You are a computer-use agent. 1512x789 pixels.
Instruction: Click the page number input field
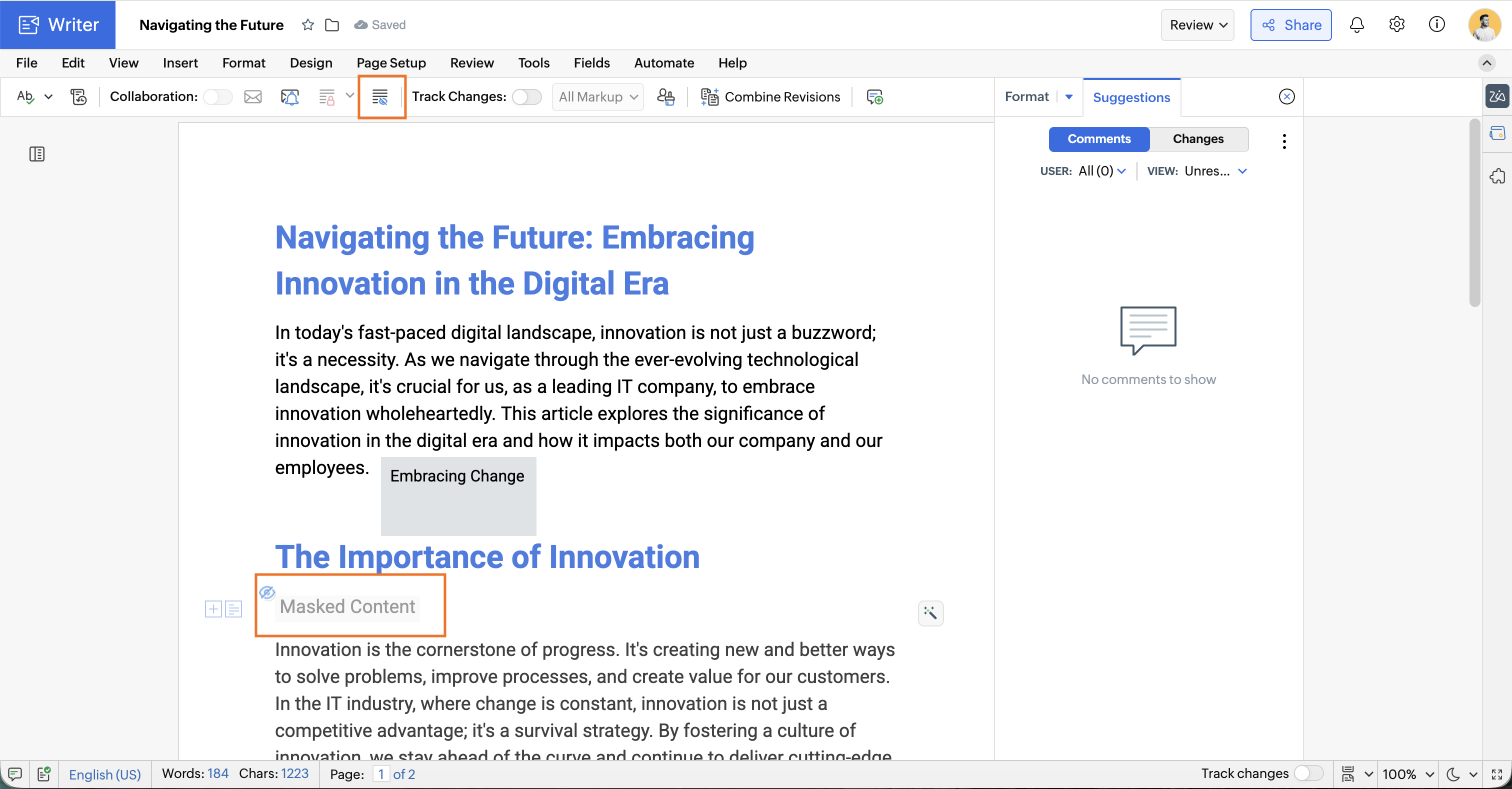[x=381, y=773]
